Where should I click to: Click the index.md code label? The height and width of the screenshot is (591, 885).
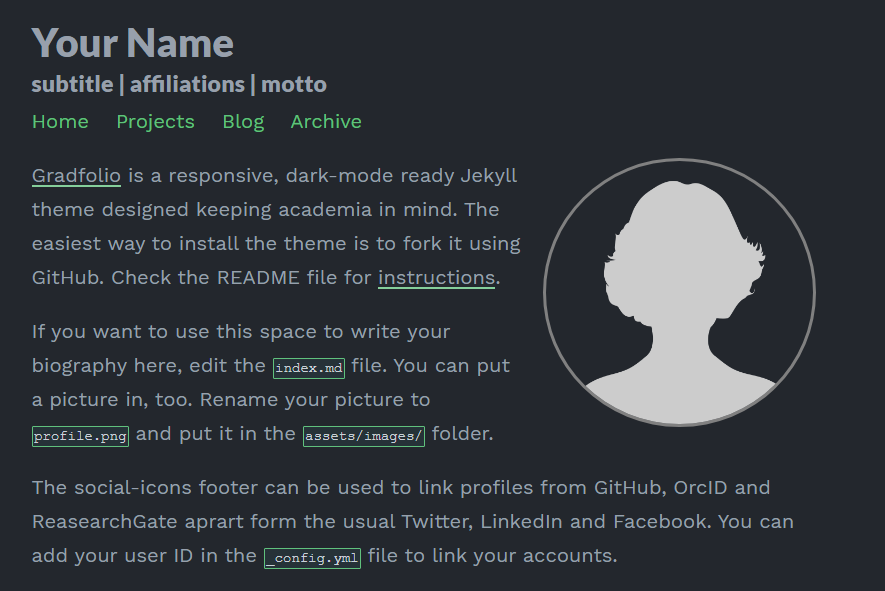[x=309, y=368]
